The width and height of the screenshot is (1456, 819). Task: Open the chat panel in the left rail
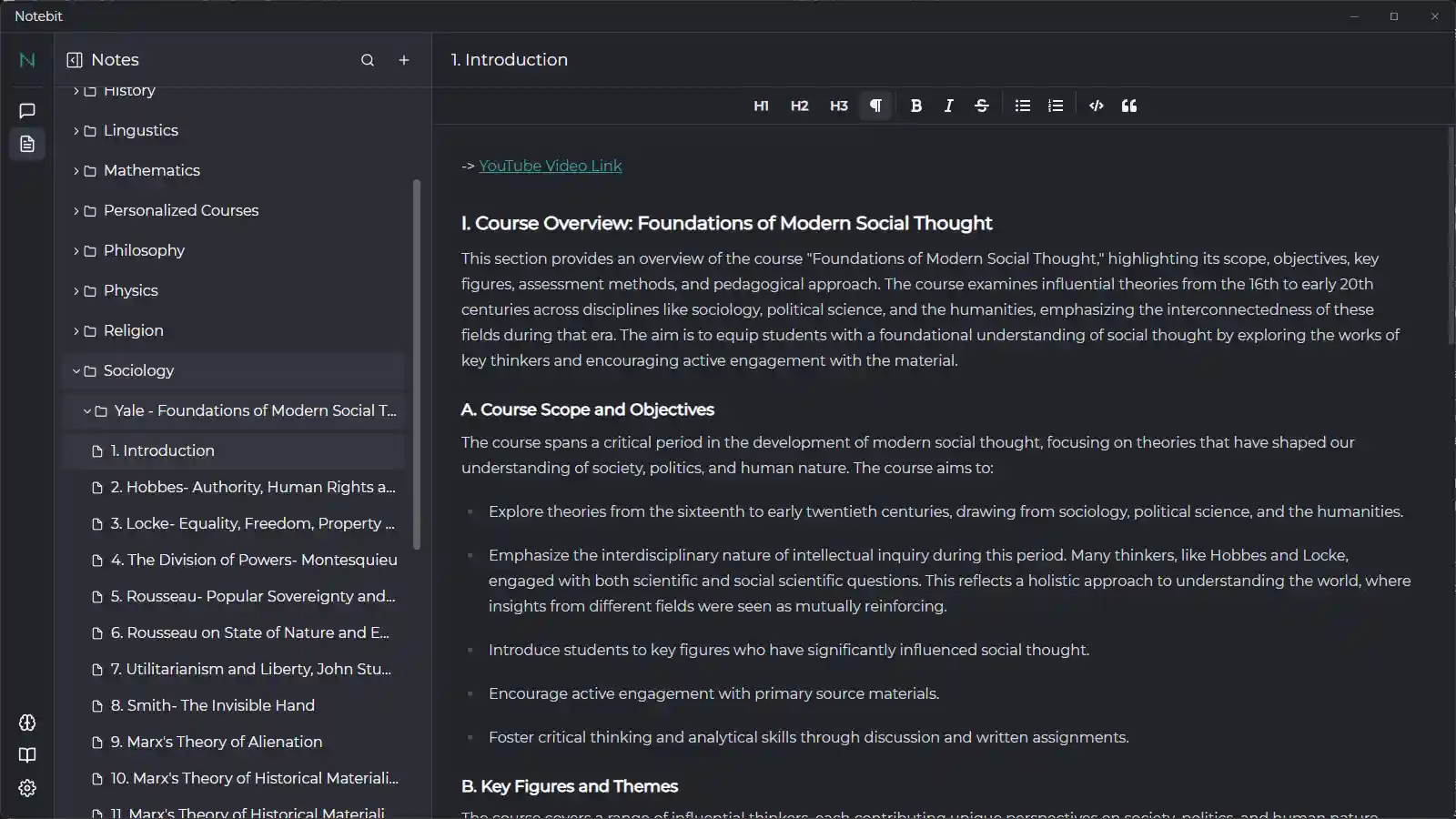tap(26, 110)
